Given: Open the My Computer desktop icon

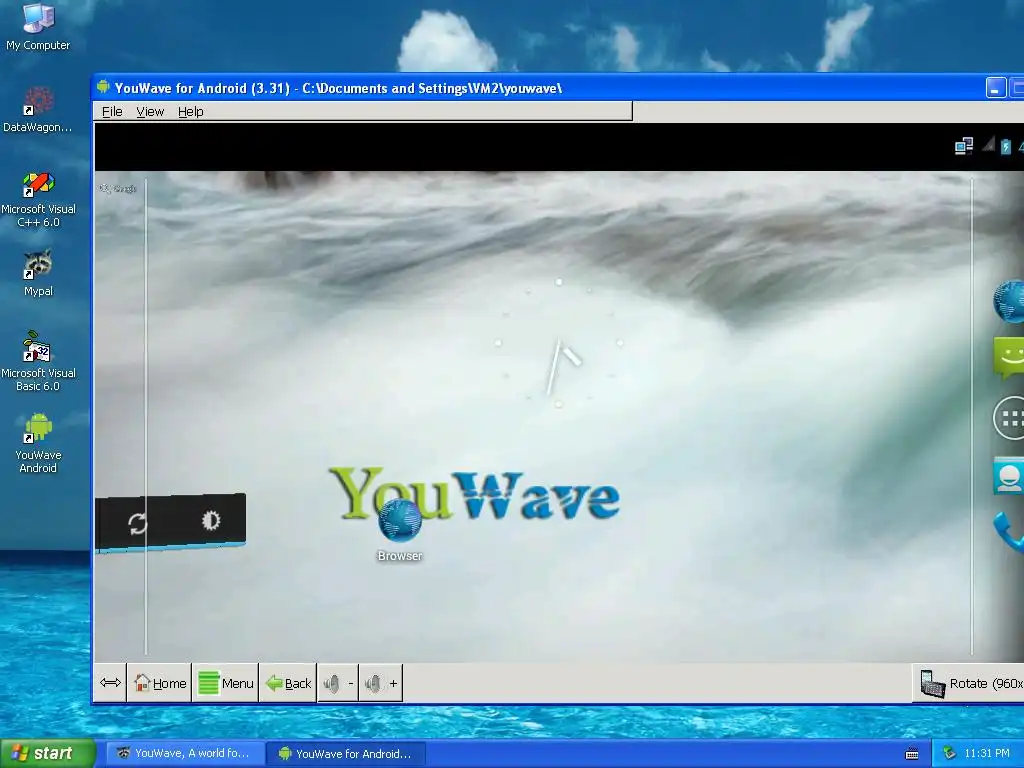Looking at the screenshot, I should click(x=38, y=26).
